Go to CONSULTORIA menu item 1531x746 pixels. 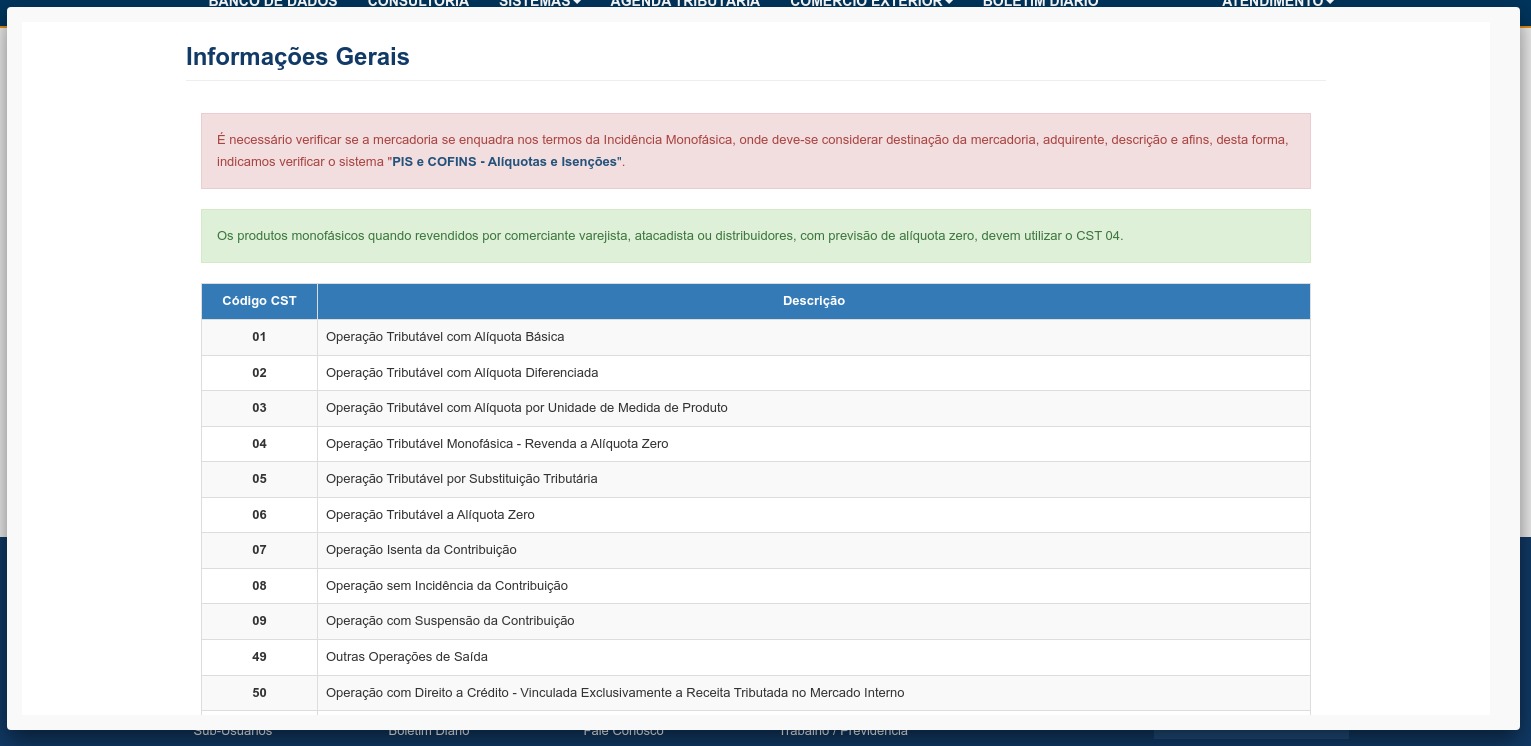coord(418,3)
